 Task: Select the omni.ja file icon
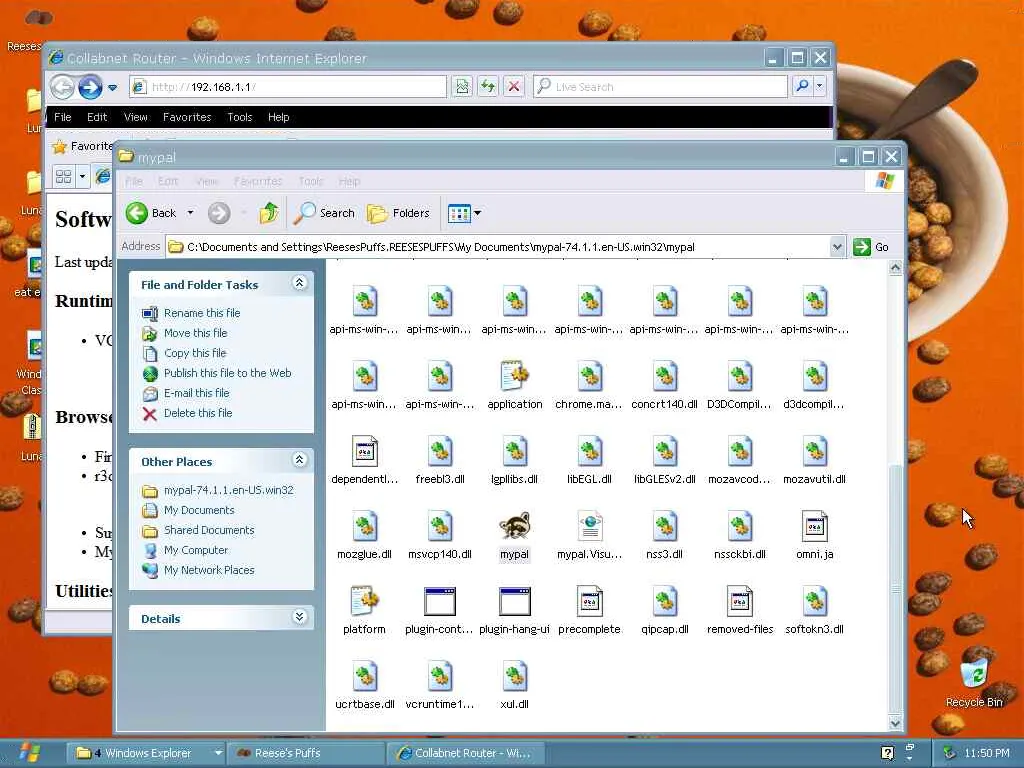point(814,527)
